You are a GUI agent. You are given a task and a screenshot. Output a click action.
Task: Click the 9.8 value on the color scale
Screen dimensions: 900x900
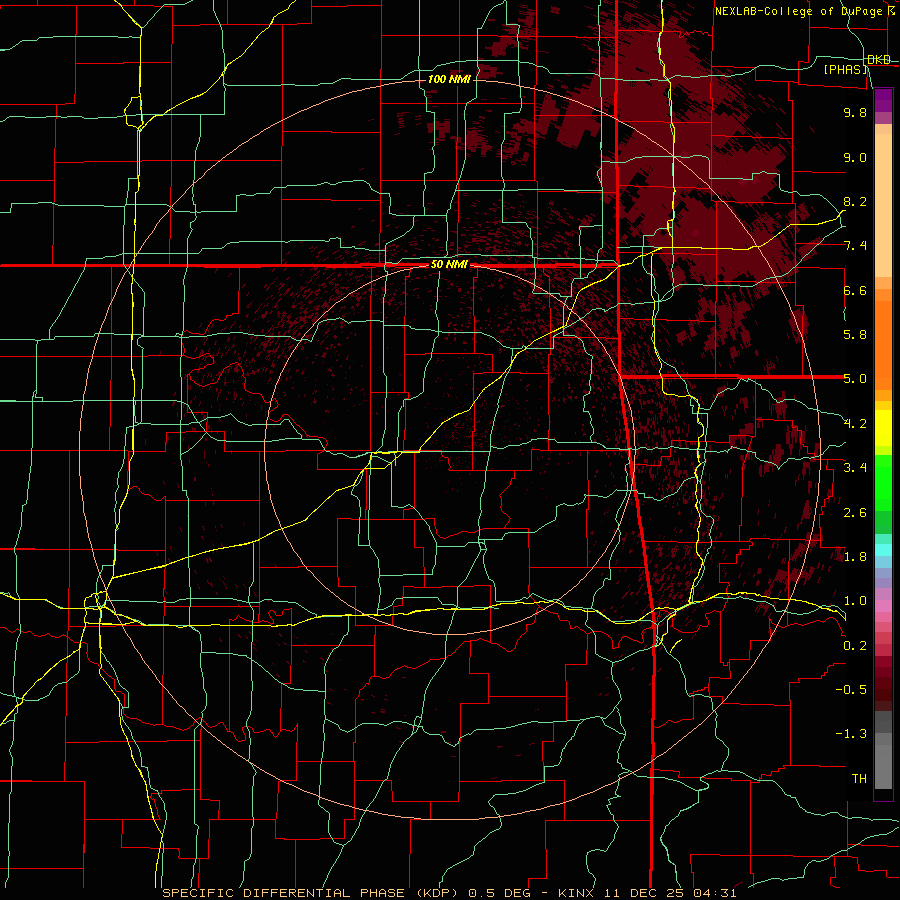(x=855, y=112)
